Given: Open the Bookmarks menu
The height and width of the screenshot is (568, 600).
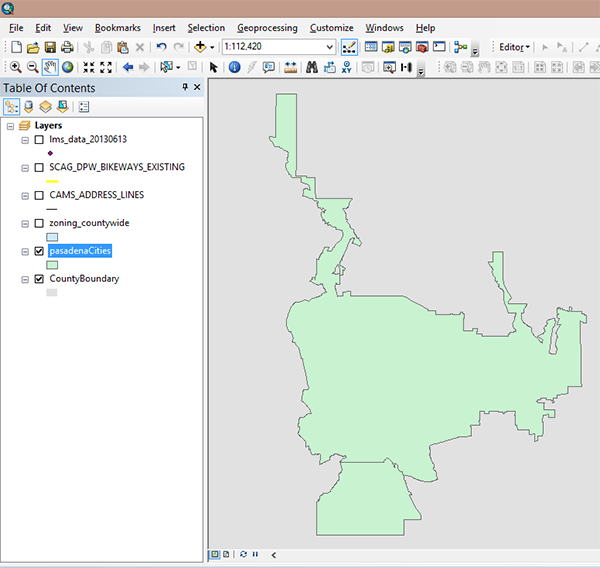Looking at the screenshot, I should [x=118, y=28].
